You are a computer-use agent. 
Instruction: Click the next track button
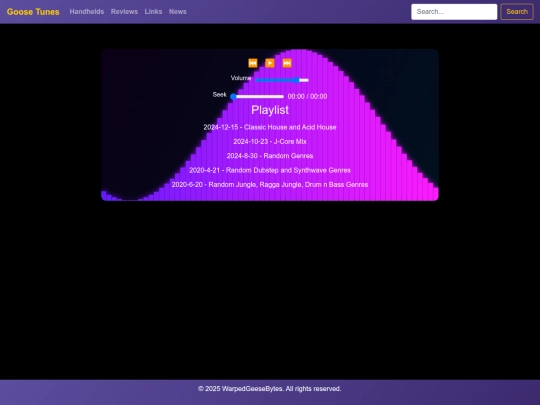coord(287,63)
